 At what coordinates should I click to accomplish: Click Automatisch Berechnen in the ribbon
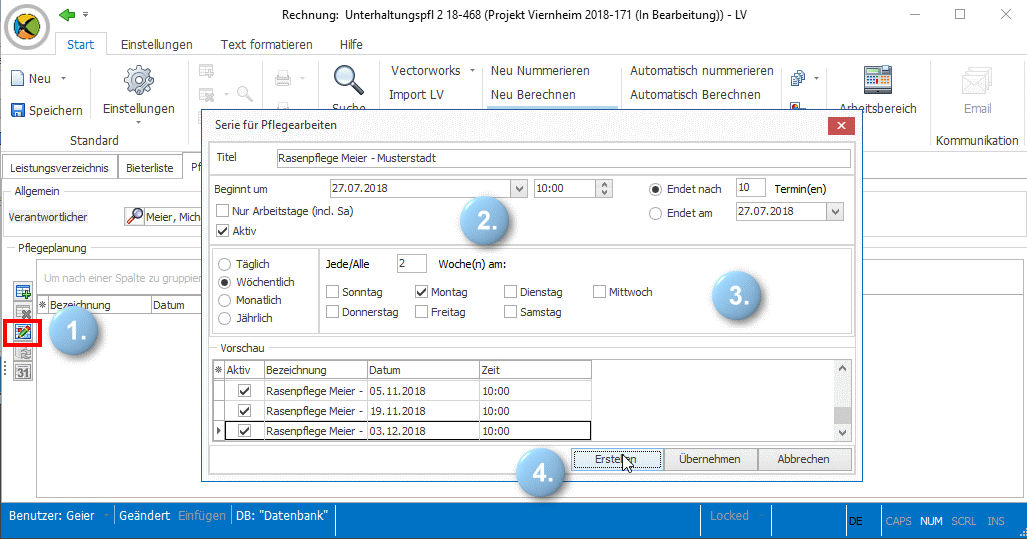tap(696, 94)
